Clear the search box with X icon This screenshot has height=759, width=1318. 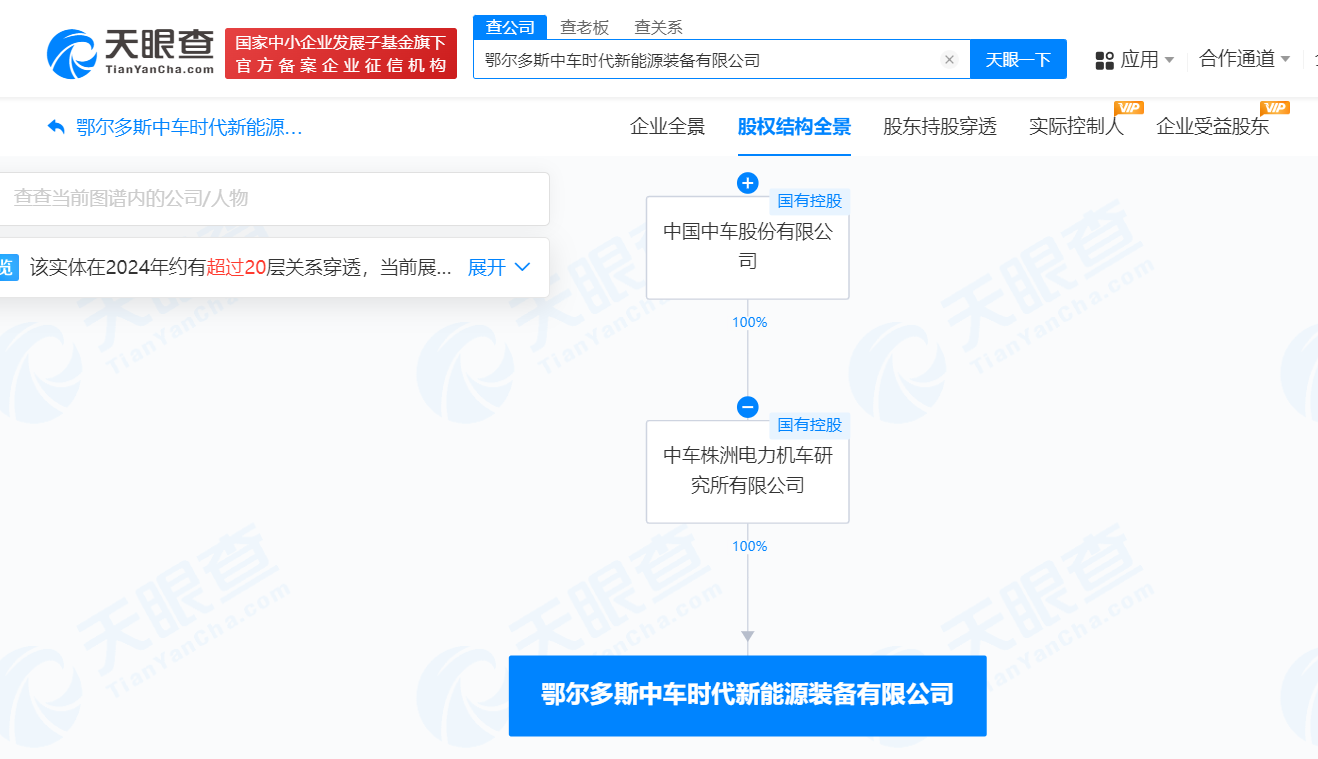949,60
